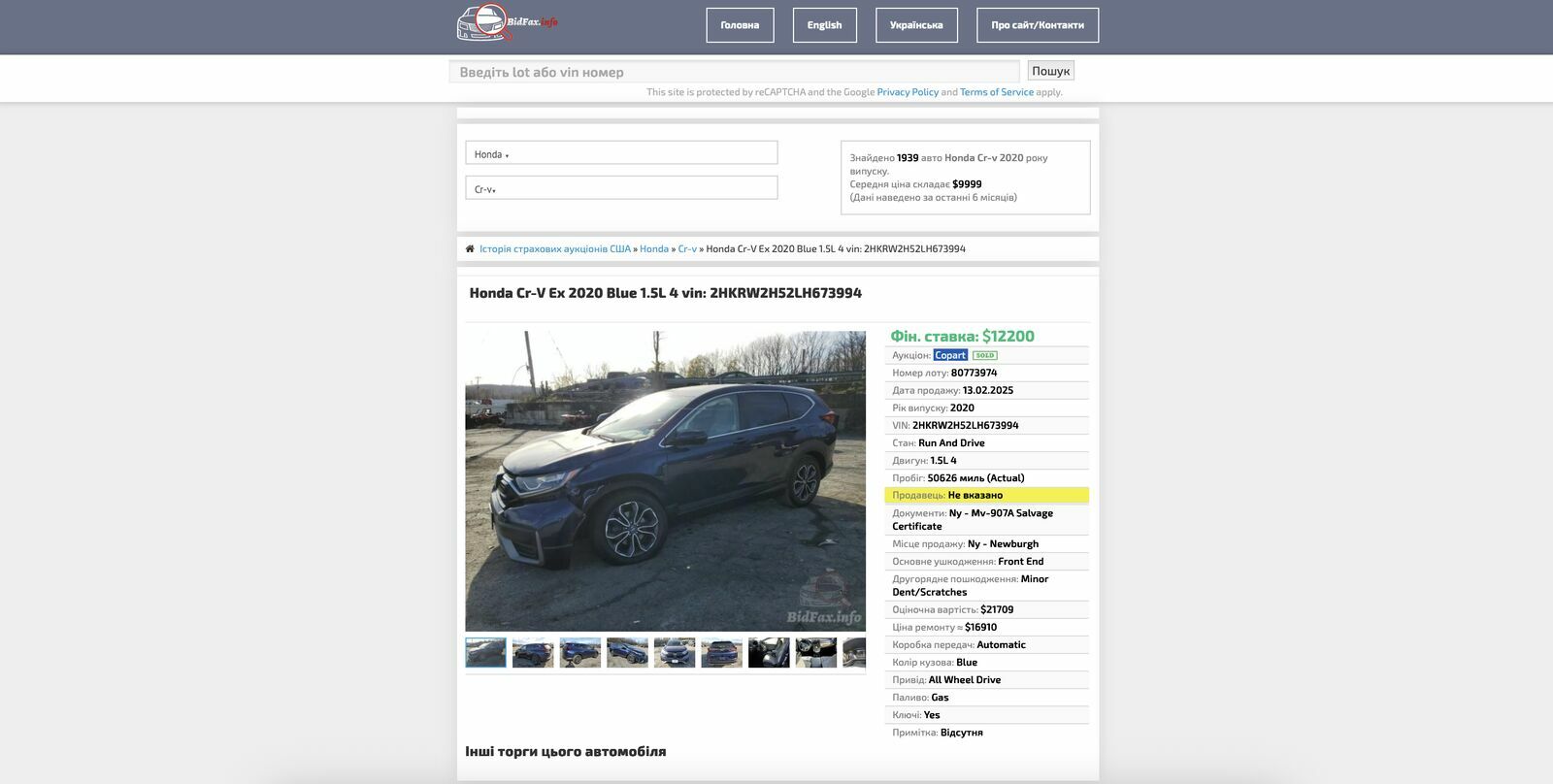Select the first thumbnail in the gallery

485,653
